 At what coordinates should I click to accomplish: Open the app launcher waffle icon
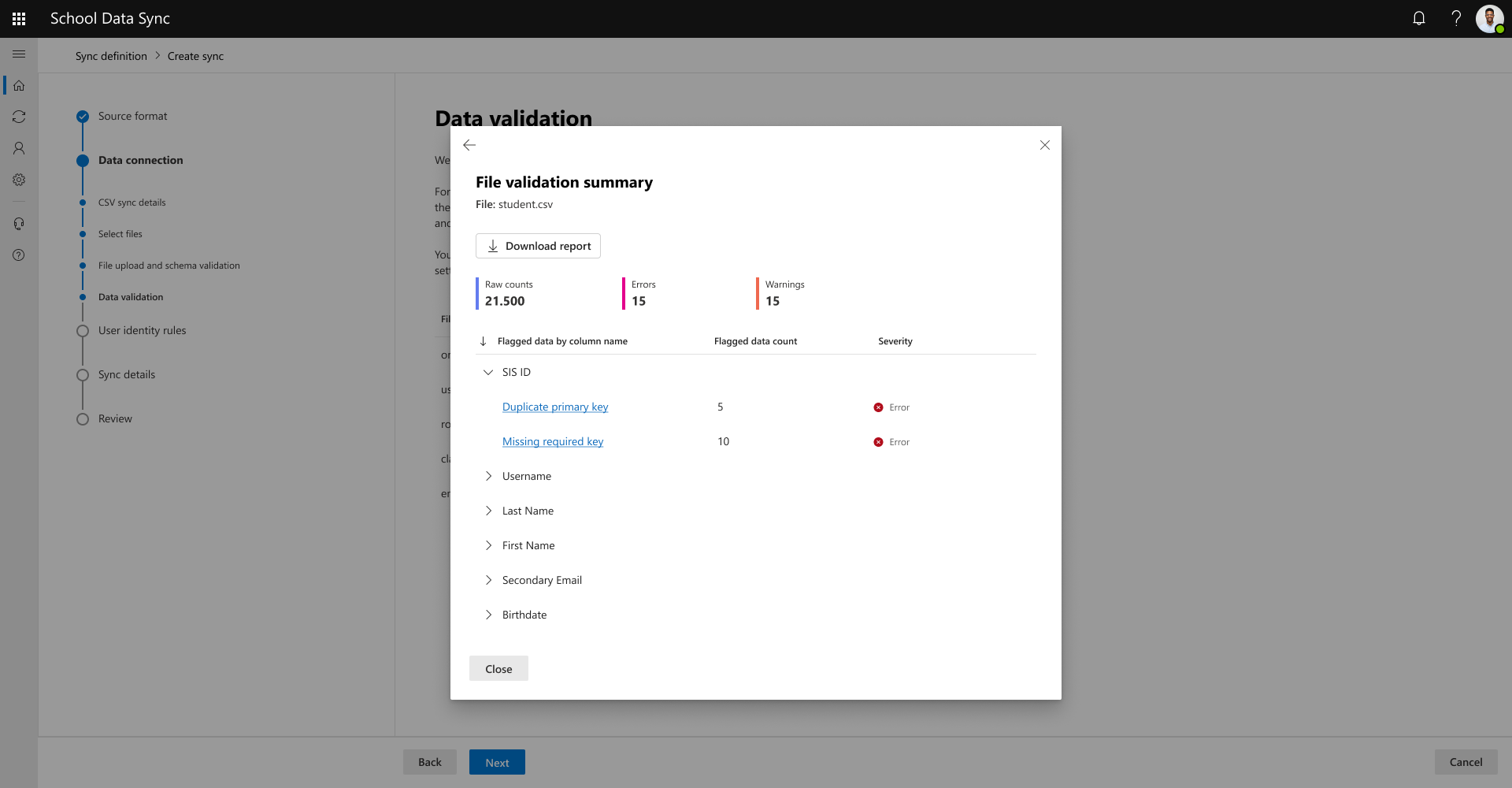point(19,19)
